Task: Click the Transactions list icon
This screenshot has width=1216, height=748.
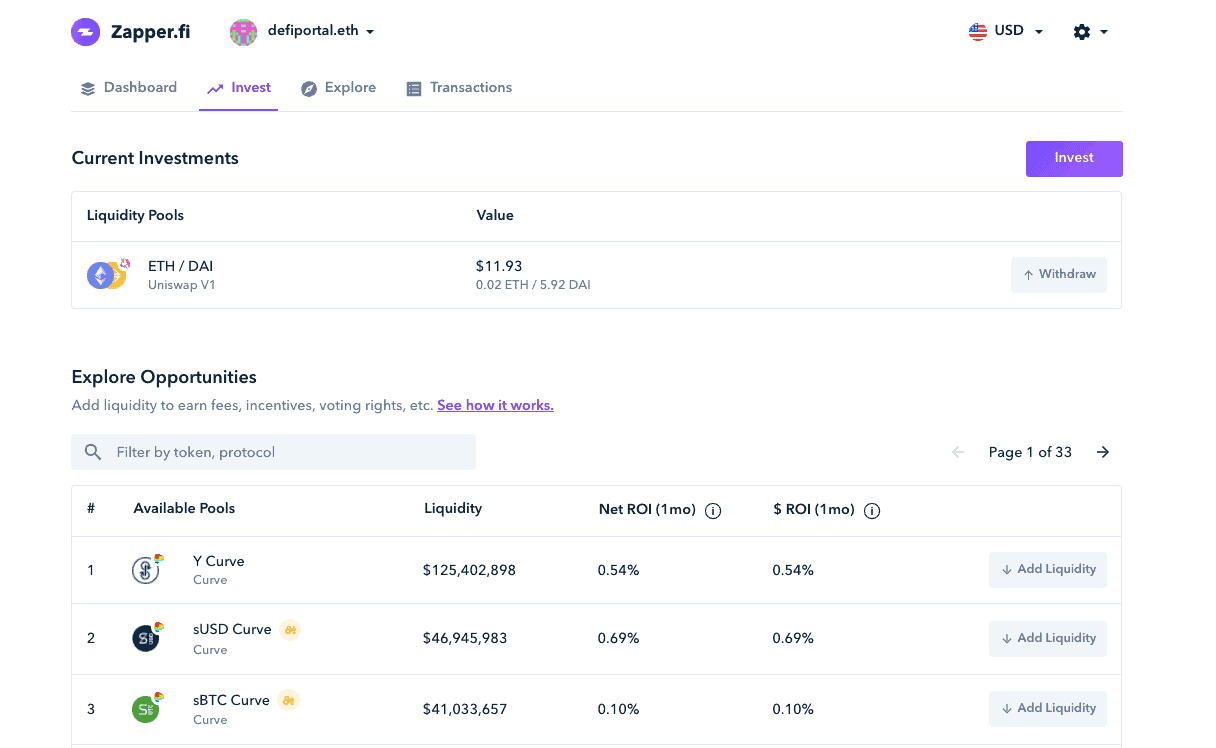Action: tap(414, 89)
